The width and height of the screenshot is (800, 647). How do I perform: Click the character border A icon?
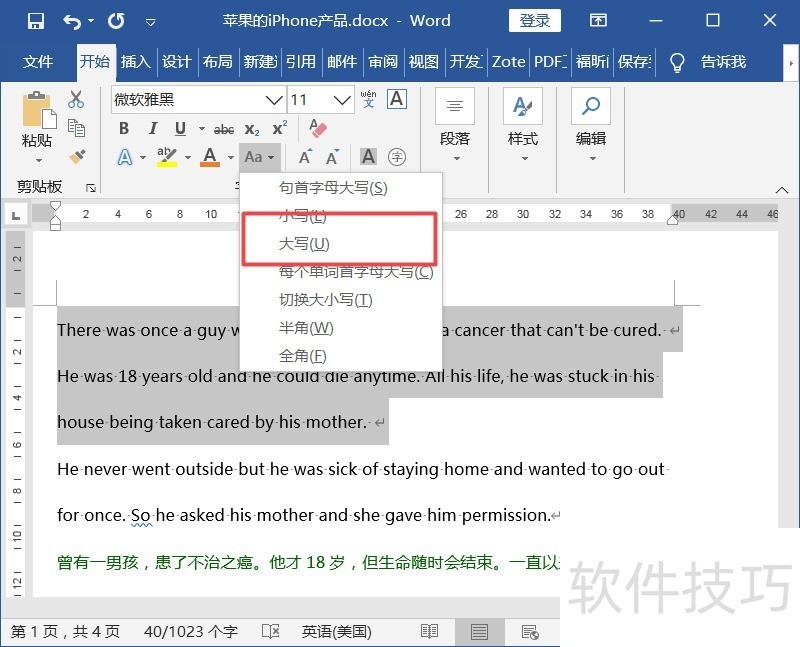[x=396, y=99]
